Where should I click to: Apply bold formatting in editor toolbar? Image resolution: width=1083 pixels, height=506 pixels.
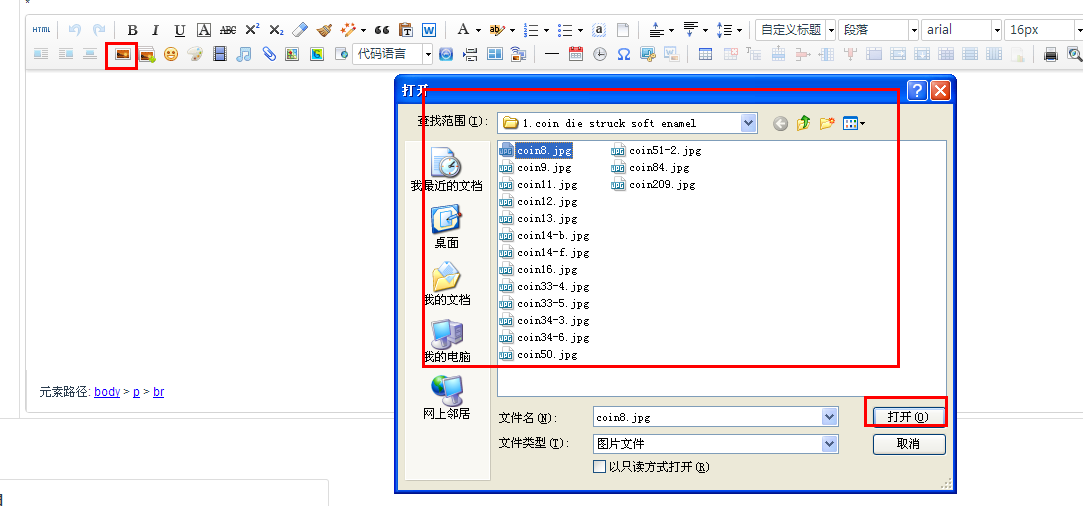pyautogui.click(x=133, y=30)
